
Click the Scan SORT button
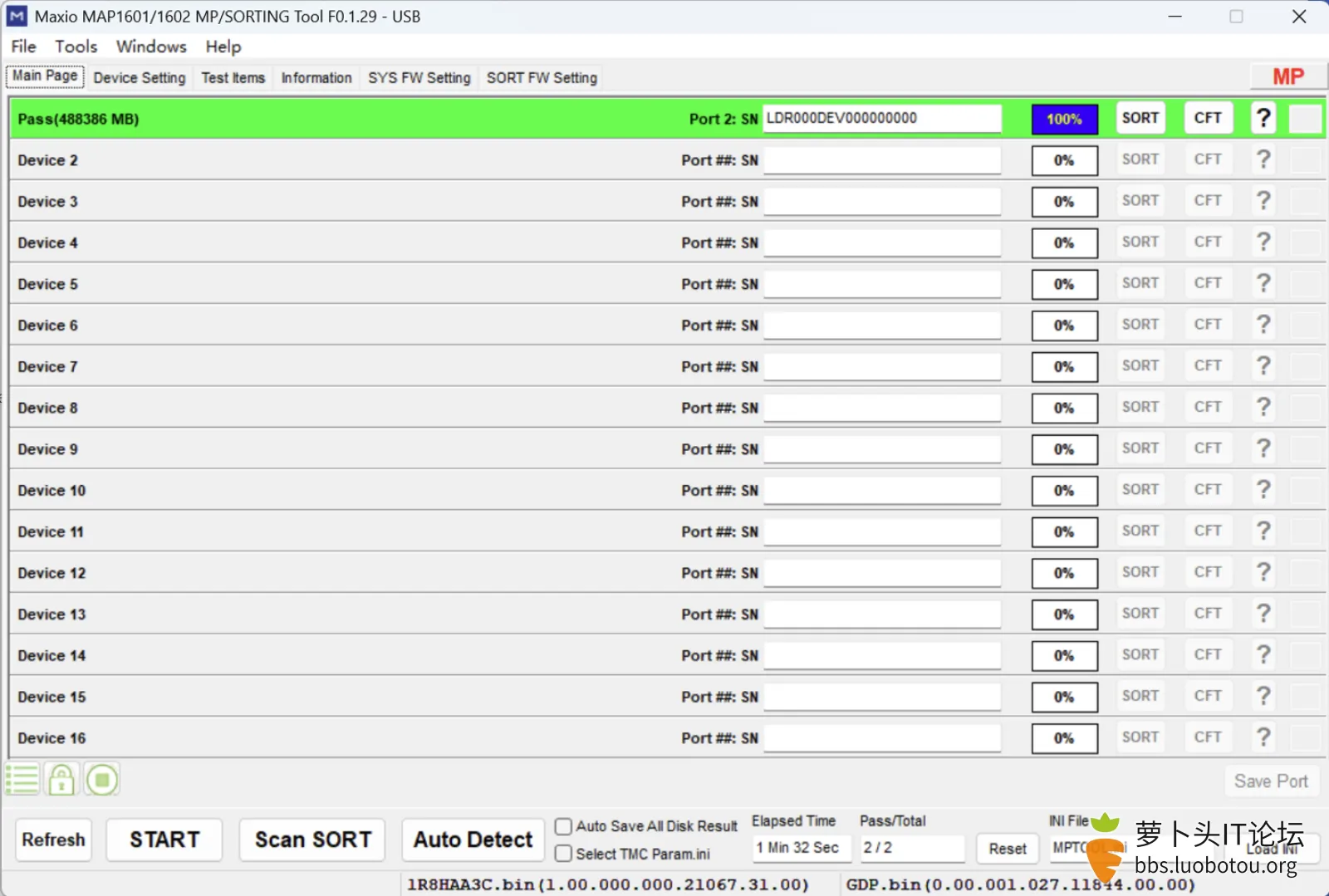click(x=313, y=840)
